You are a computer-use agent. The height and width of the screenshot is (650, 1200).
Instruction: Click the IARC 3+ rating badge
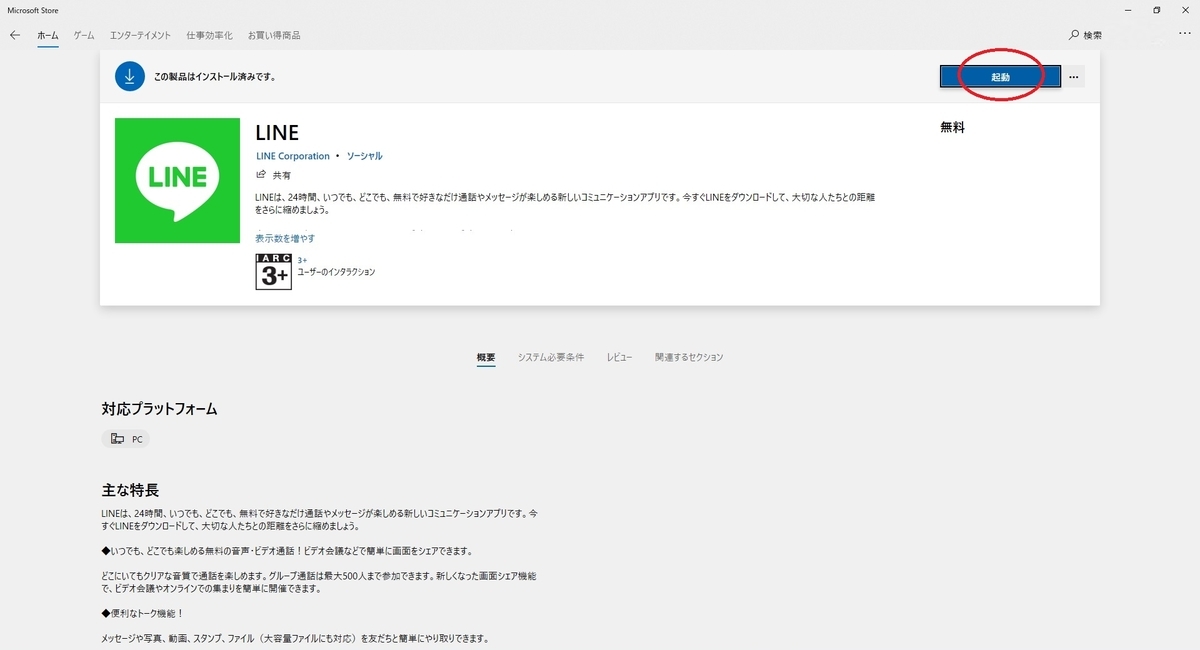tap(273, 271)
